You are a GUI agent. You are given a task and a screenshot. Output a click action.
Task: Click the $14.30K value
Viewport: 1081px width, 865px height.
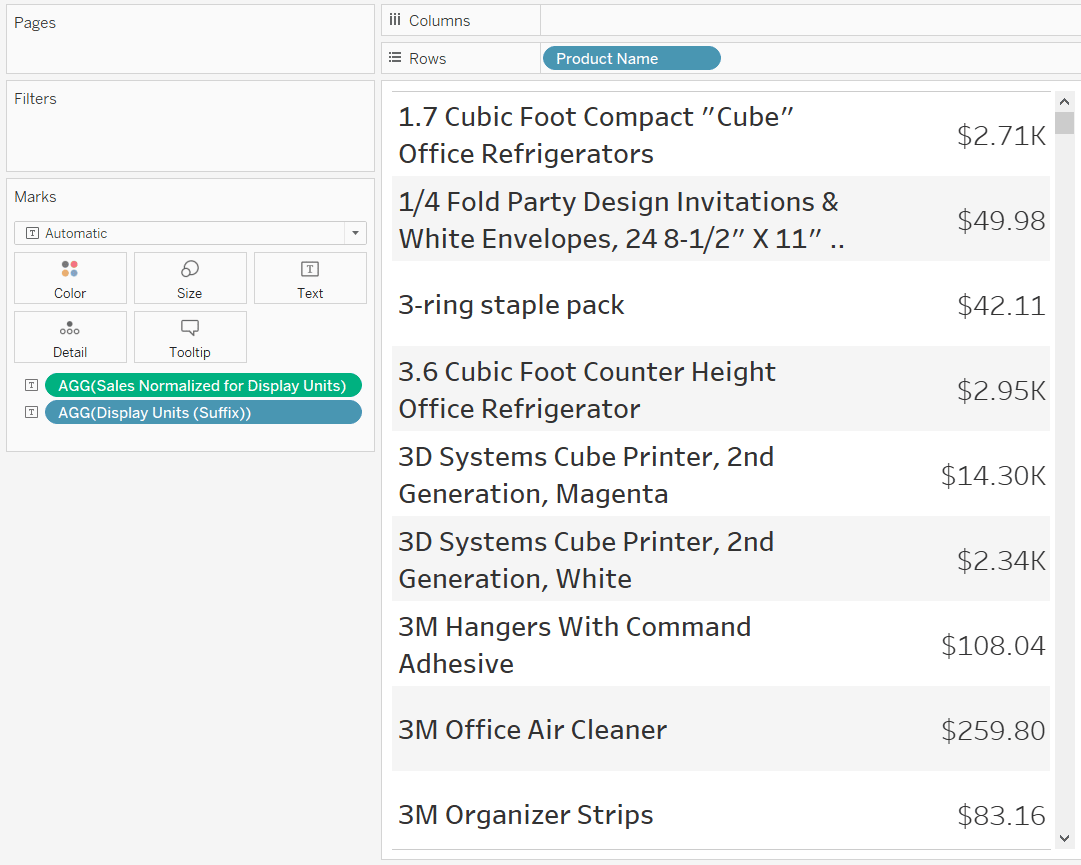click(993, 476)
